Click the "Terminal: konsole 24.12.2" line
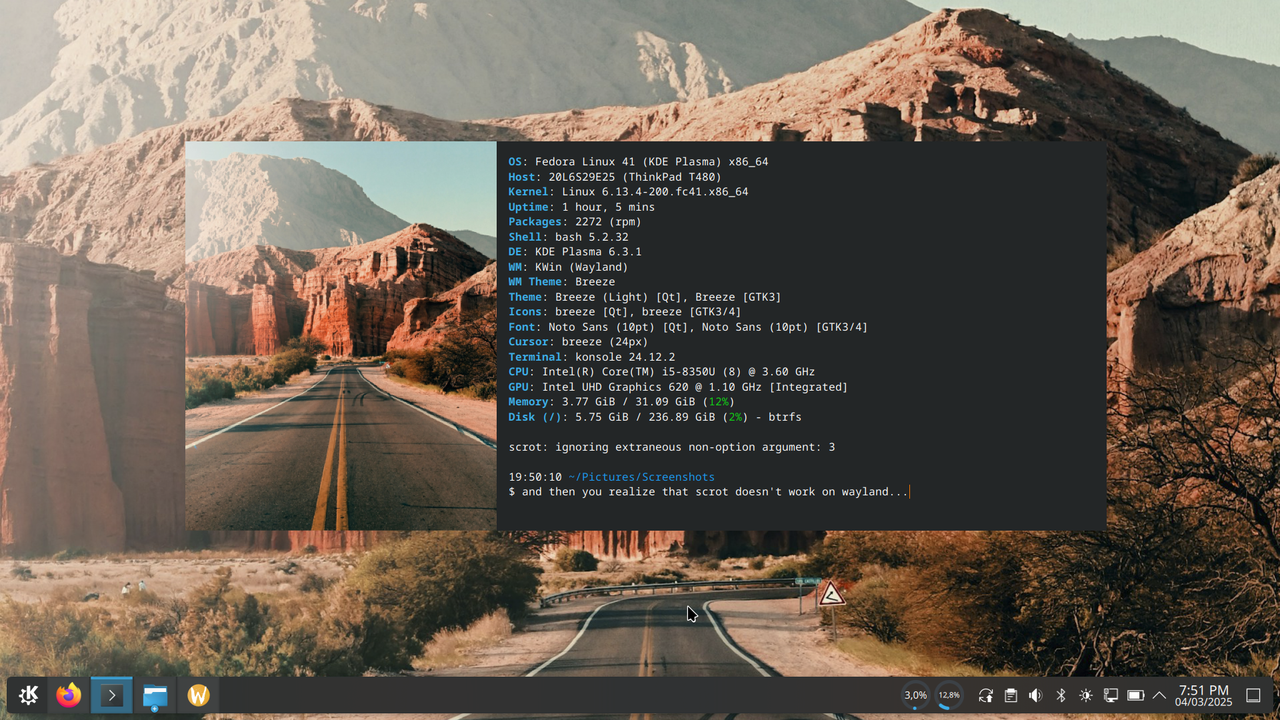This screenshot has height=720, width=1280. point(591,357)
